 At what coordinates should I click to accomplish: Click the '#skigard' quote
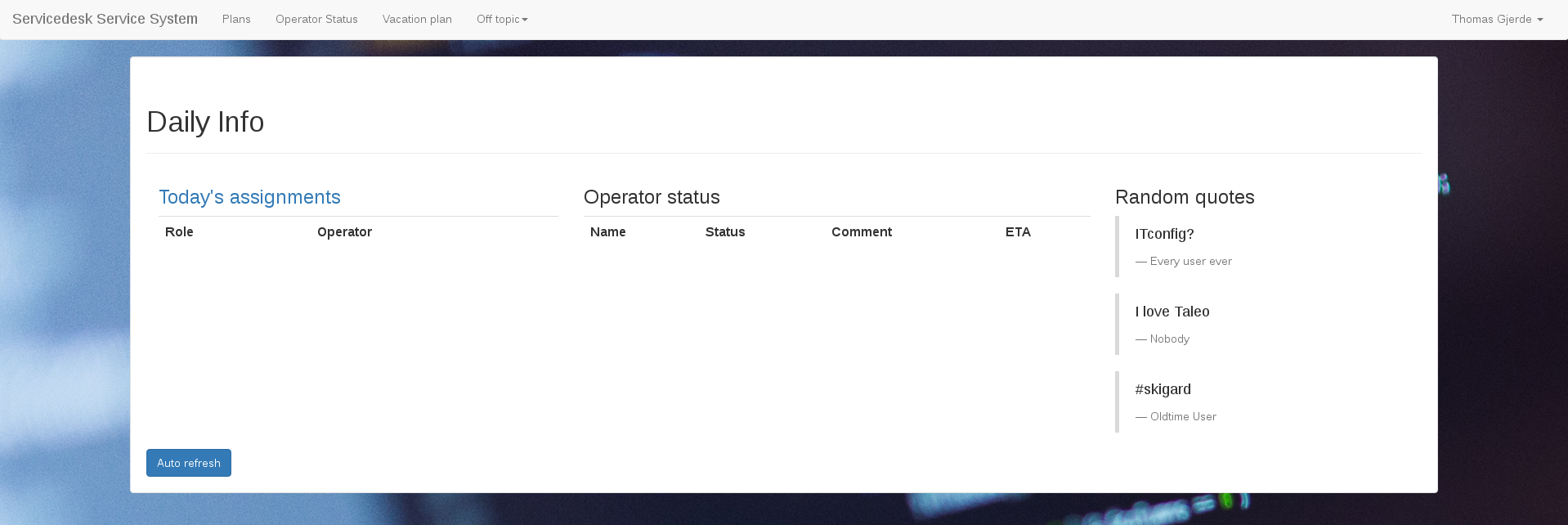pyautogui.click(x=1163, y=389)
